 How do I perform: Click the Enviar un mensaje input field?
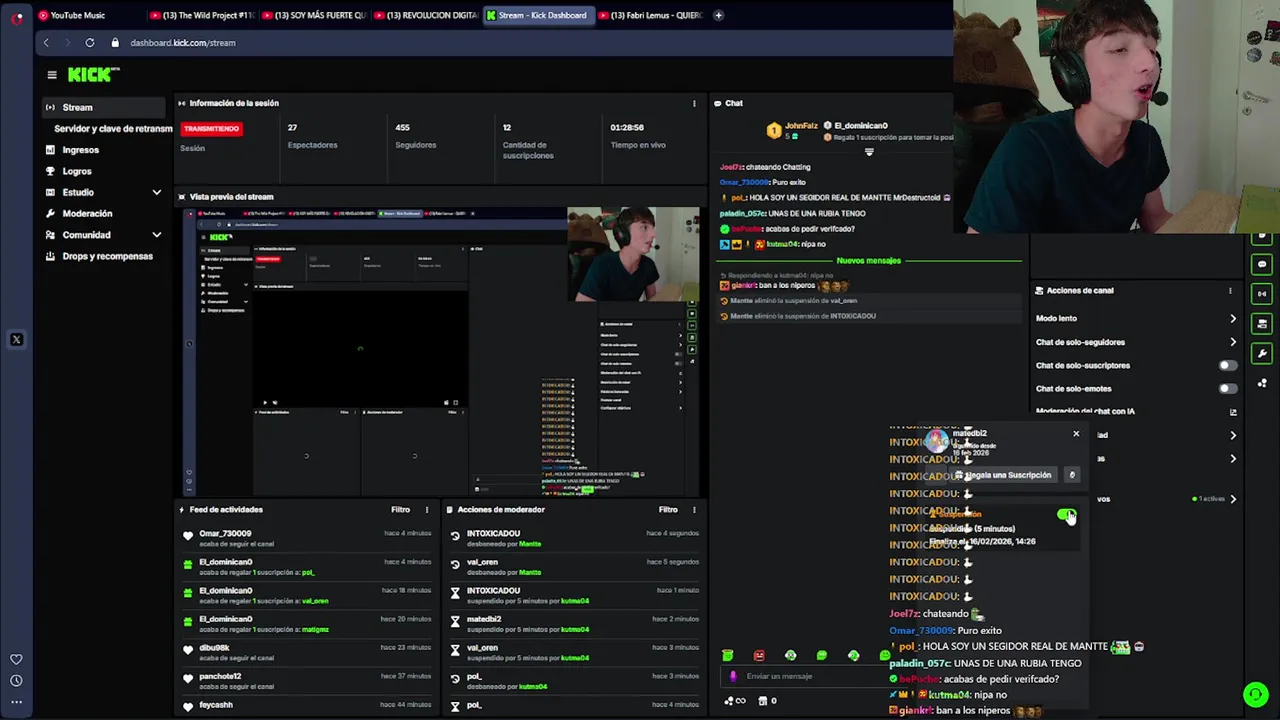(x=805, y=676)
